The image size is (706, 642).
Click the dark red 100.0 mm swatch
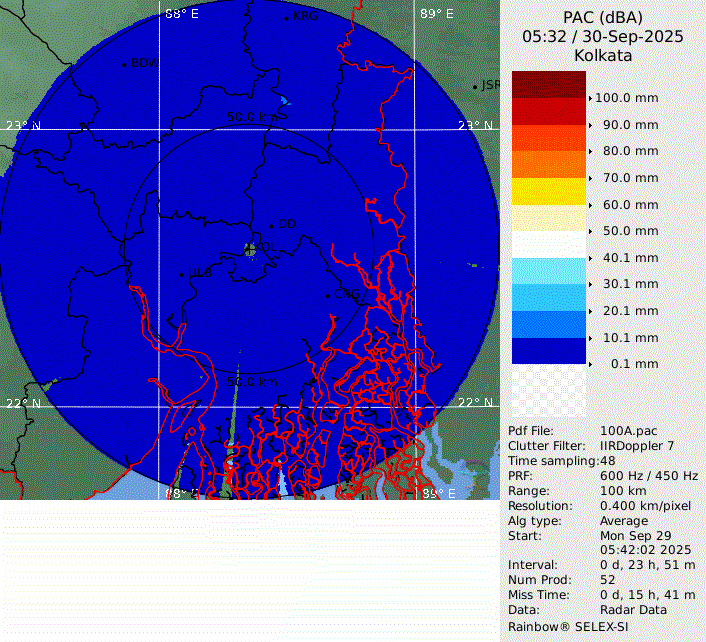548,84
